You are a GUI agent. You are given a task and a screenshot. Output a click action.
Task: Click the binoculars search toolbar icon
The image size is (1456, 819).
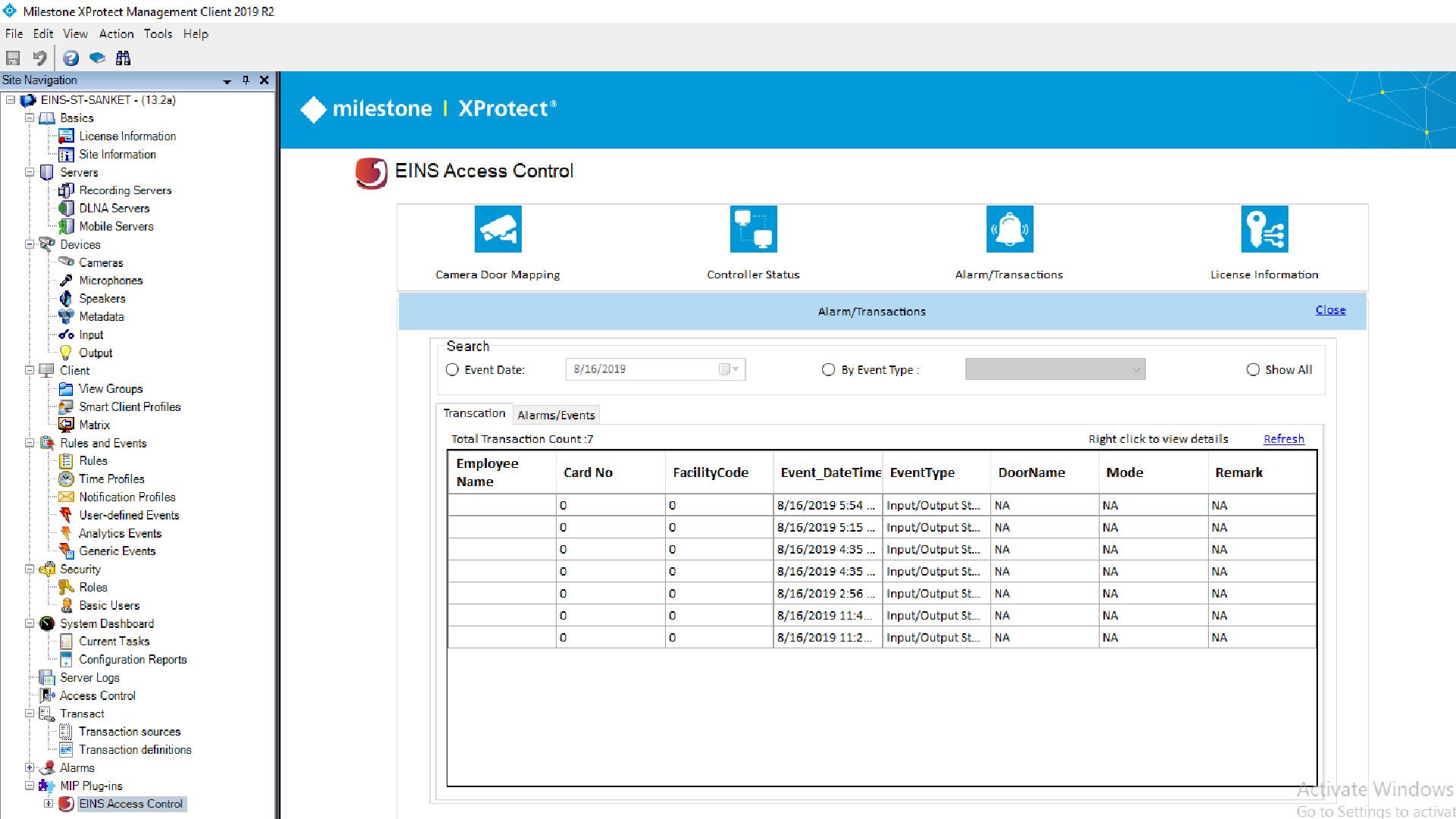(123, 58)
